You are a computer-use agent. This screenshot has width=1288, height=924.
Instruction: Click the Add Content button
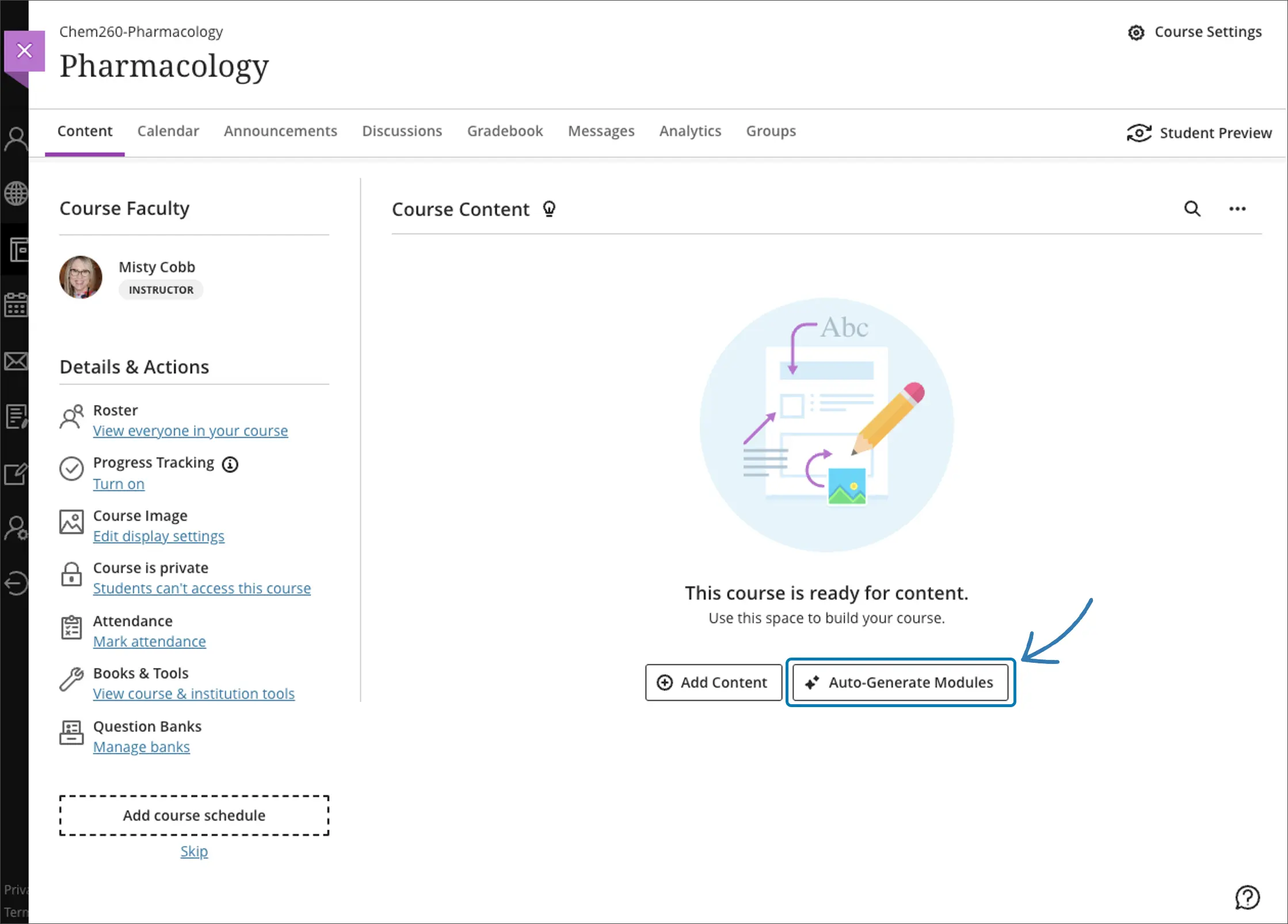pyautogui.click(x=713, y=682)
